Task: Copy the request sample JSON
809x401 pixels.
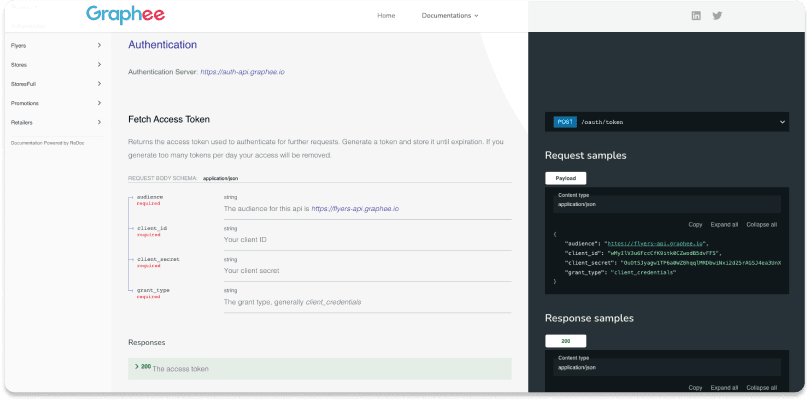Action: 695,224
